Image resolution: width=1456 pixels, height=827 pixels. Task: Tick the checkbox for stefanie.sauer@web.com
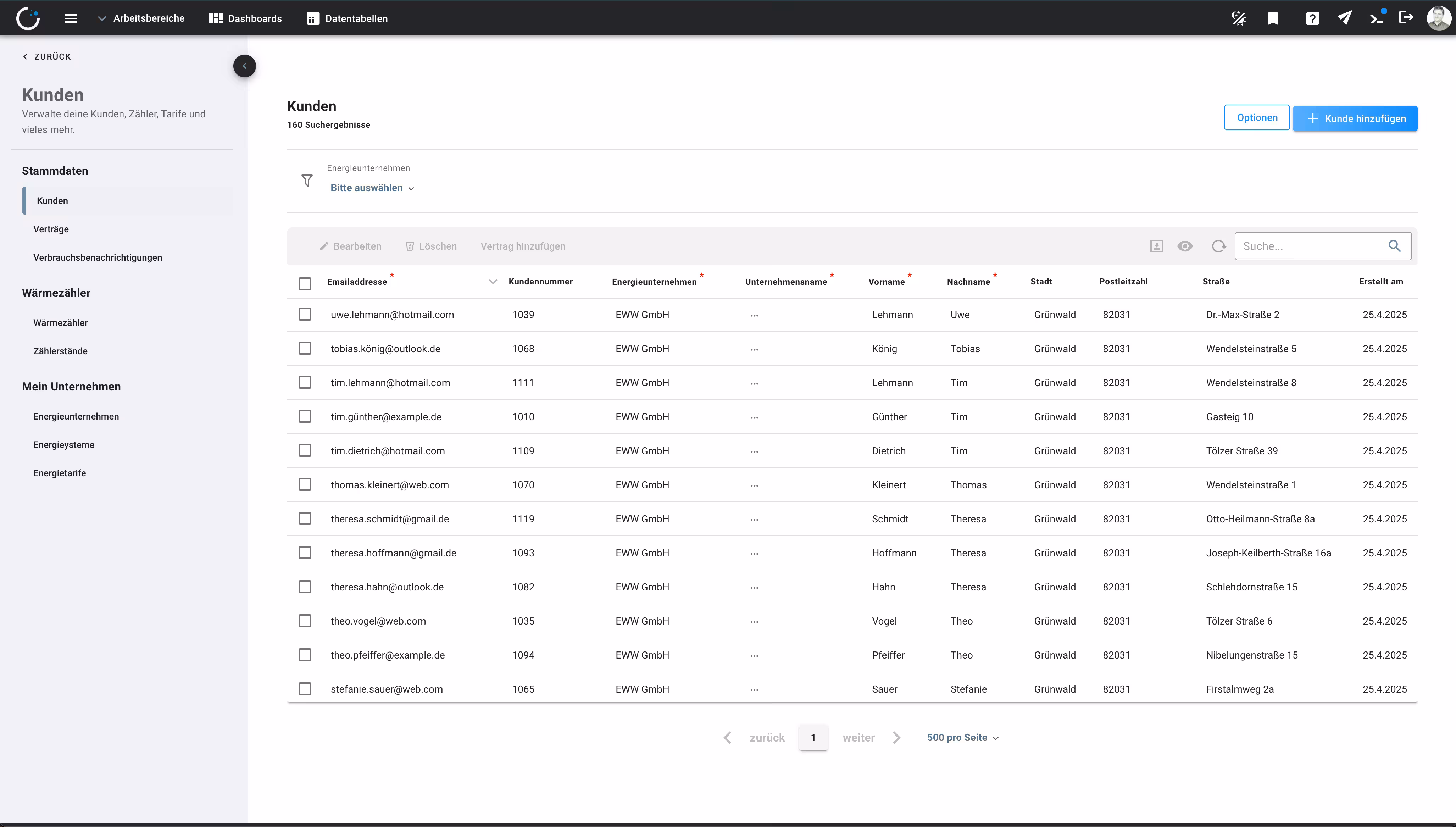(x=305, y=688)
